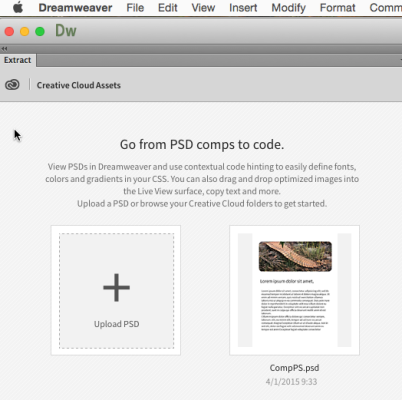Open the Modify menu

click(288, 8)
